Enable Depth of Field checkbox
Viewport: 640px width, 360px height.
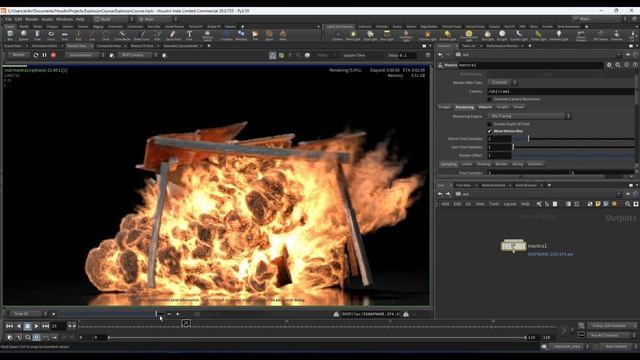coord(490,124)
